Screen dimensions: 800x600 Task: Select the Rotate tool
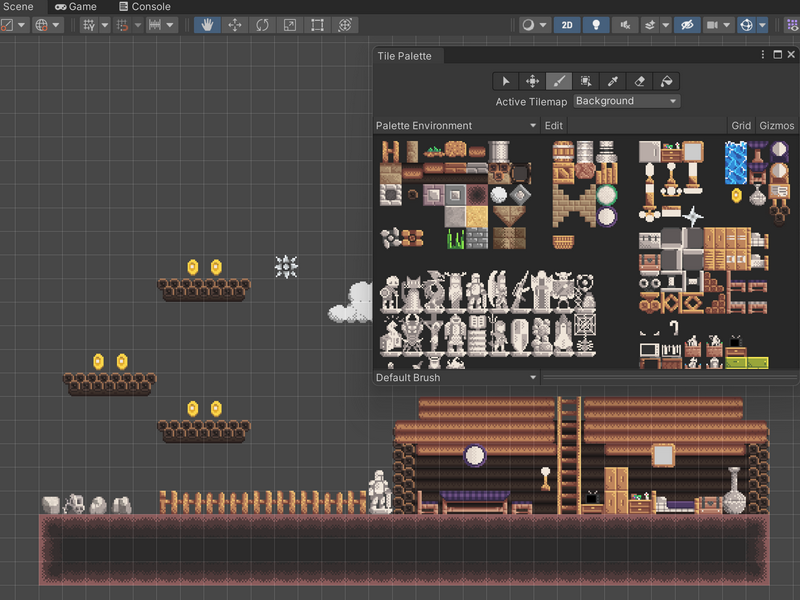(x=262, y=25)
